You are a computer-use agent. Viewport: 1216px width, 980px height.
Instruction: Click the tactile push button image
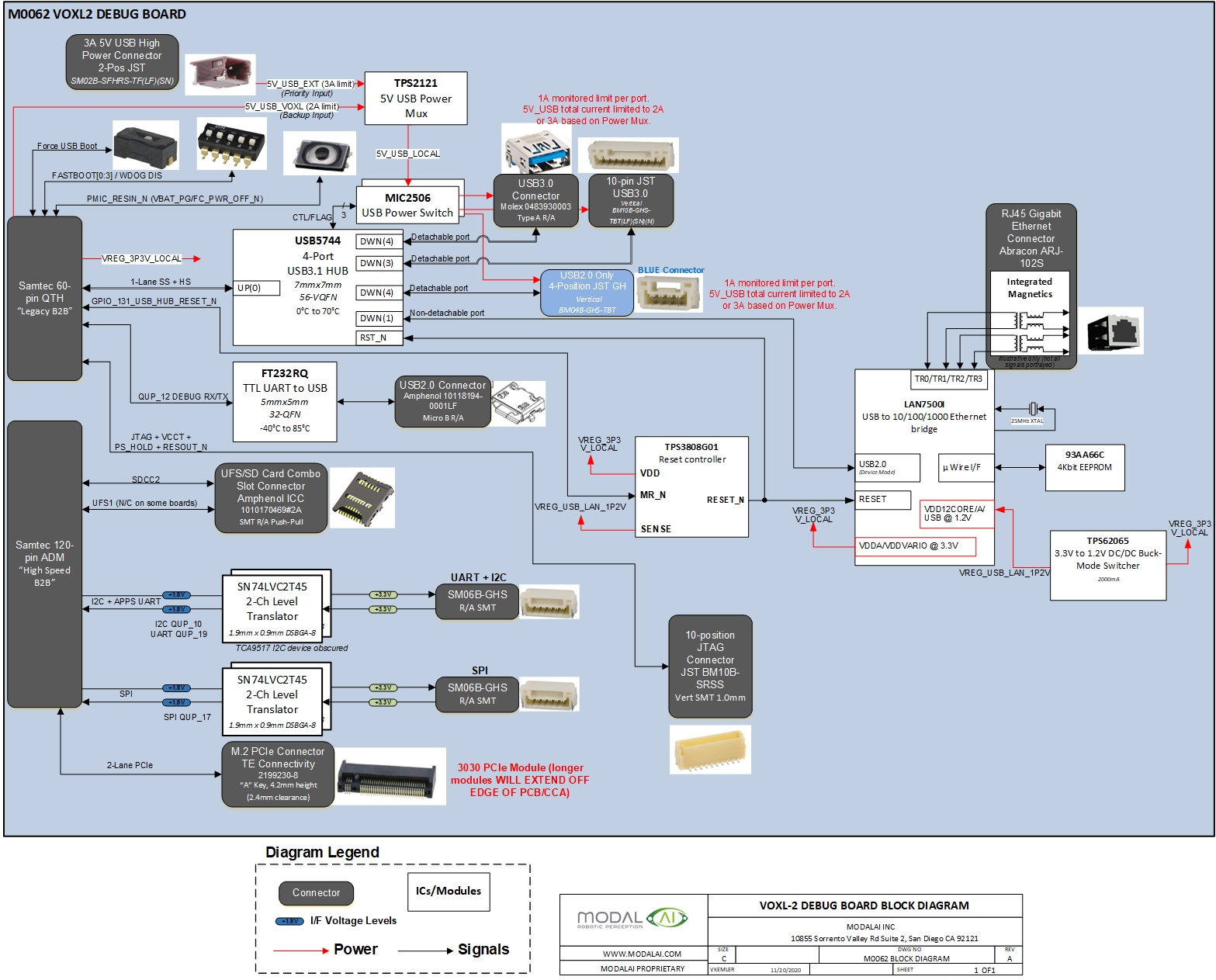(320, 153)
